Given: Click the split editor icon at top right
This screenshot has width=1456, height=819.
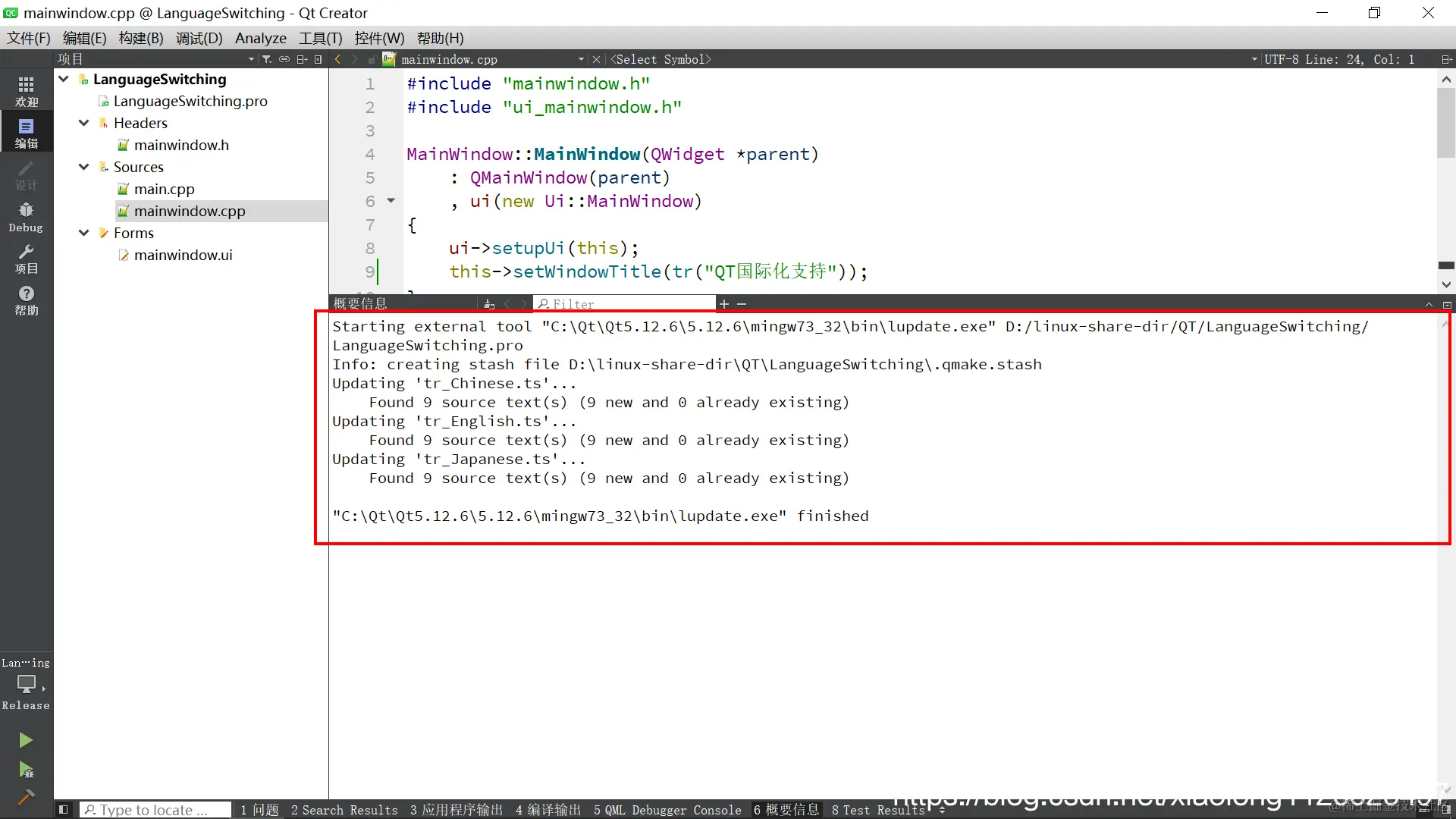Looking at the screenshot, I should tap(1446, 59).
